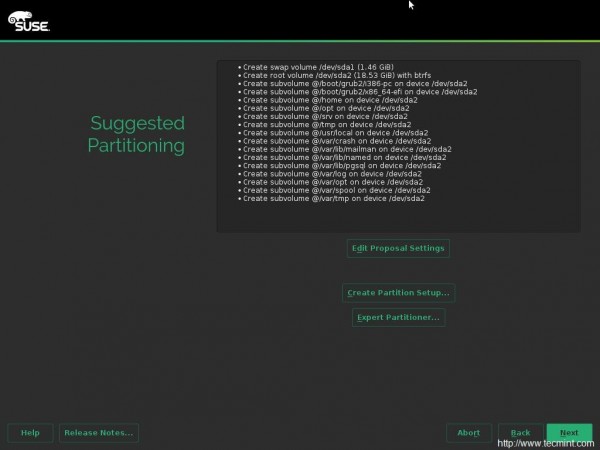This screenshot has height=450, width=600.
Task: Select 'Create root volume /dev/sda2' with btrfs line
Action: pyautogui.click(x=337, y=75)
